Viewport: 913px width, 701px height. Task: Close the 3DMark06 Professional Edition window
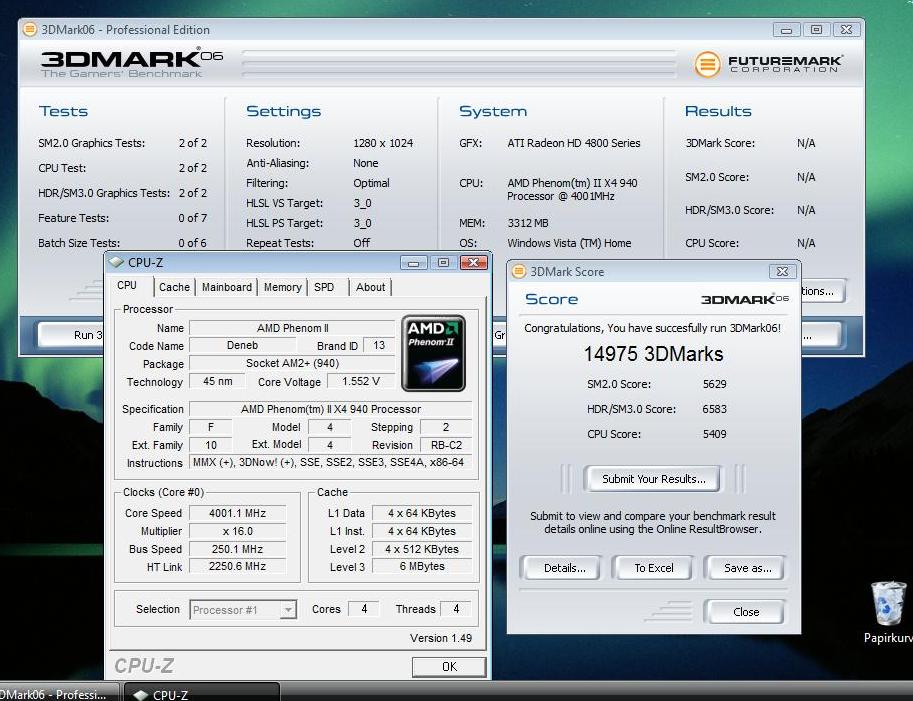click(x=847, y=29)
